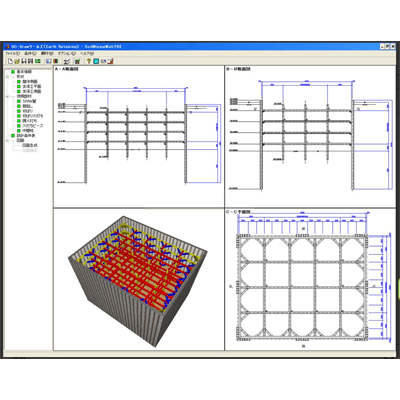Select 中間杭 in the tree
This screenshot has width=400, height=400.
28,131
